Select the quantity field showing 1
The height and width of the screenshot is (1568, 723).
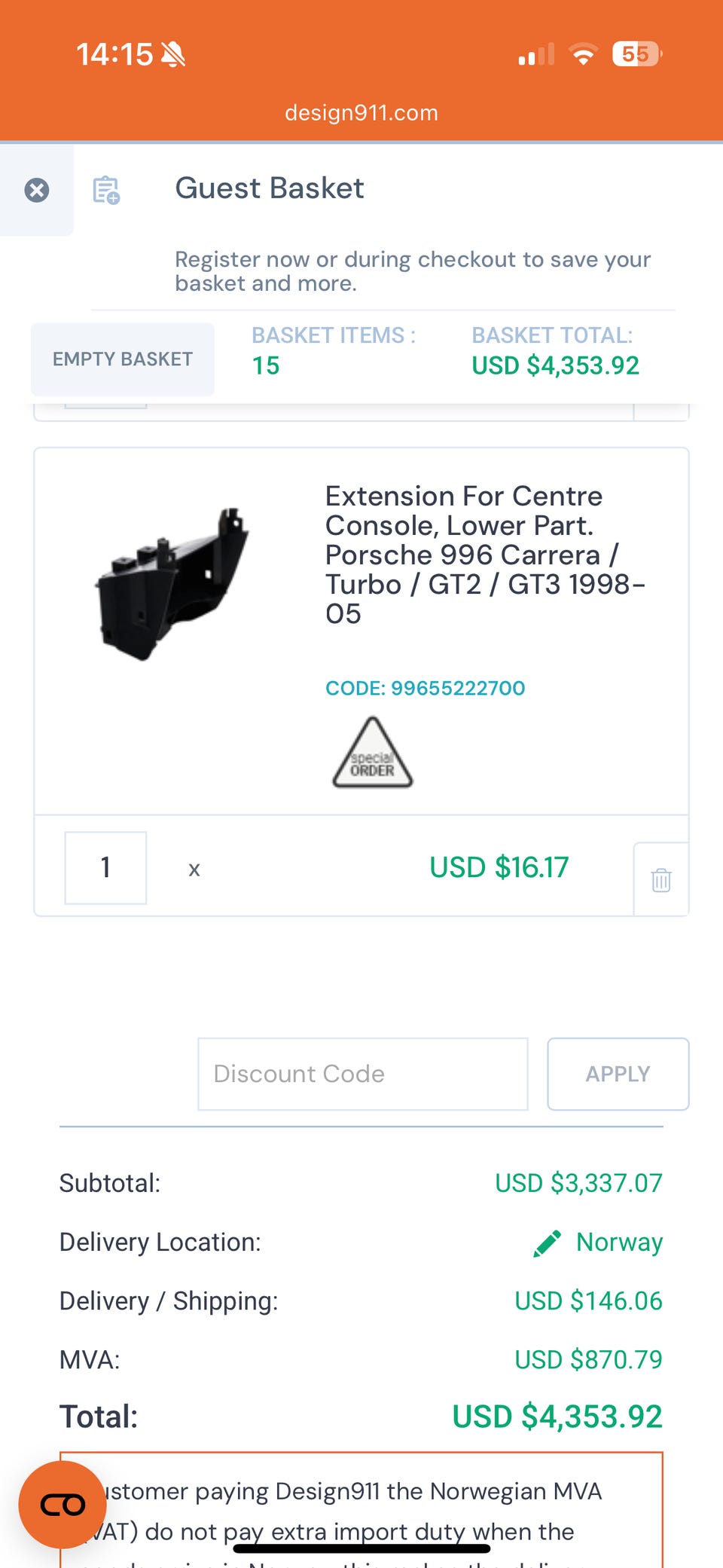[105, 868]
